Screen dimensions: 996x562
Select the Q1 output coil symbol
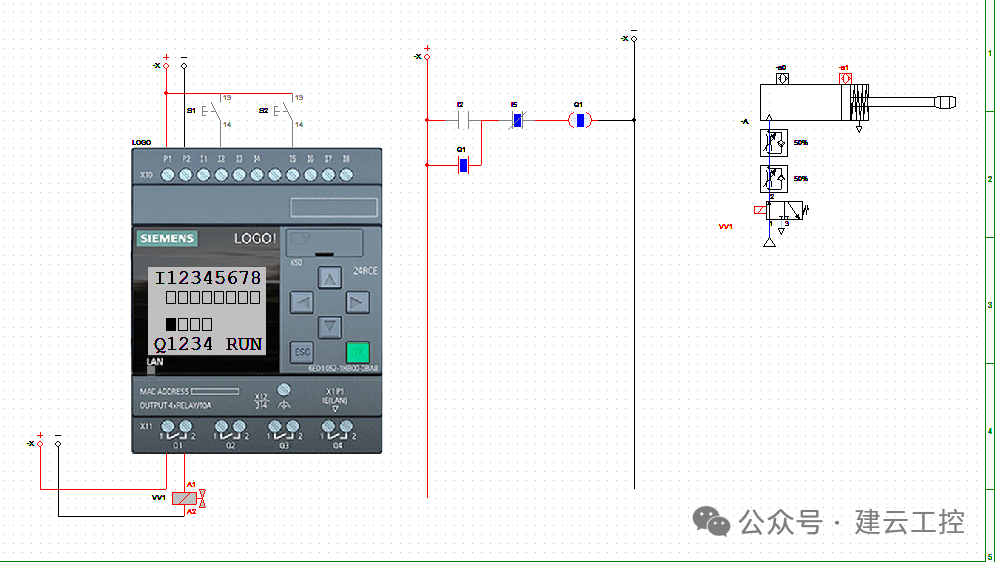579,119
